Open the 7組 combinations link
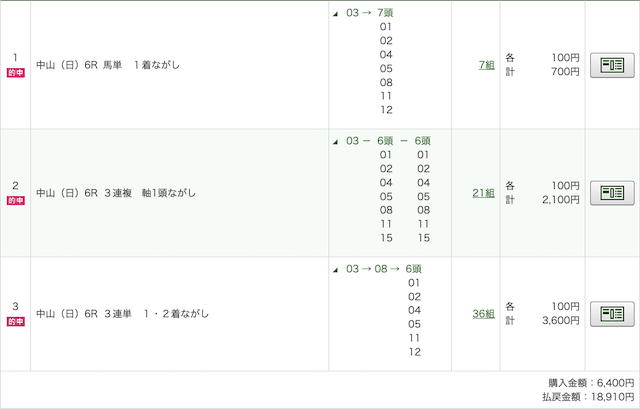This screenshot has height=409, width=640. [x=486, y=65]
